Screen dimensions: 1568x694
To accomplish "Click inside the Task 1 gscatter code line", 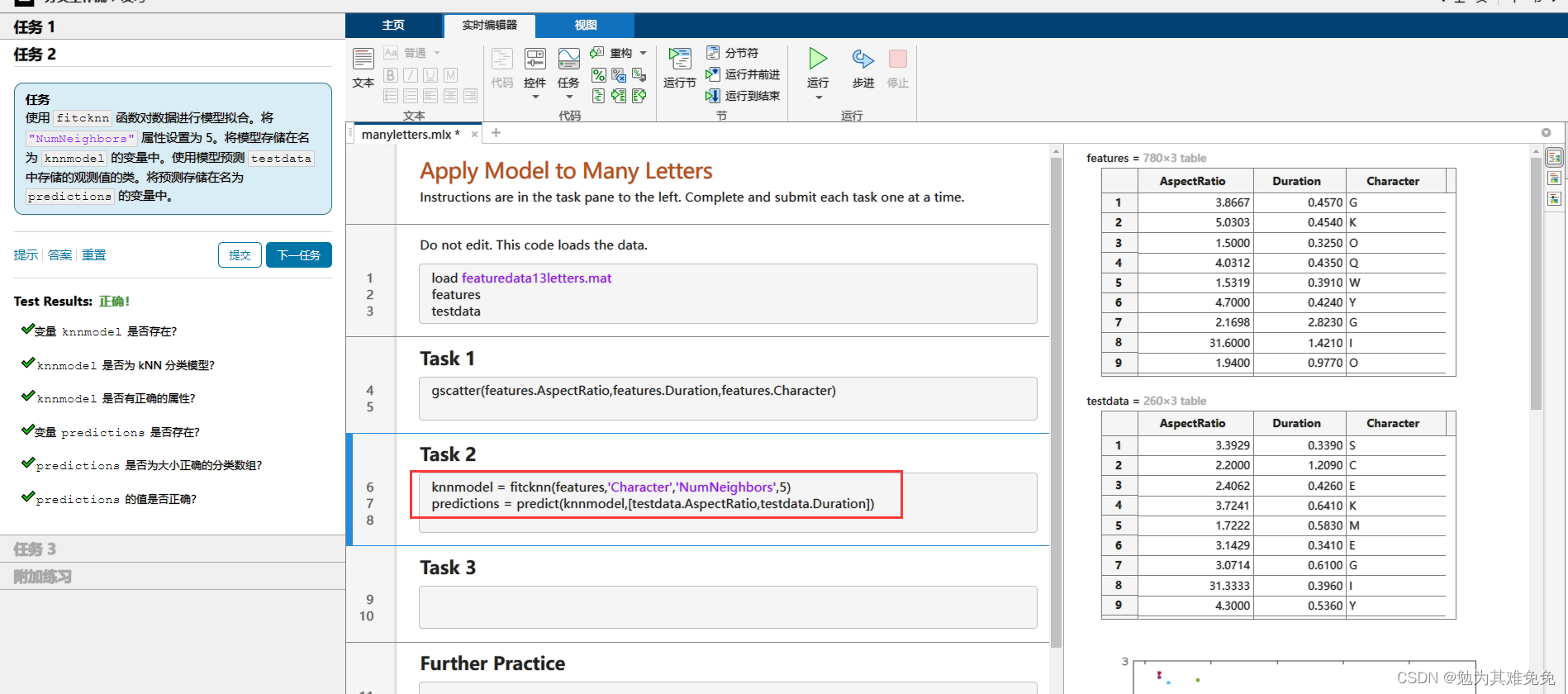I will coord(634,391).
